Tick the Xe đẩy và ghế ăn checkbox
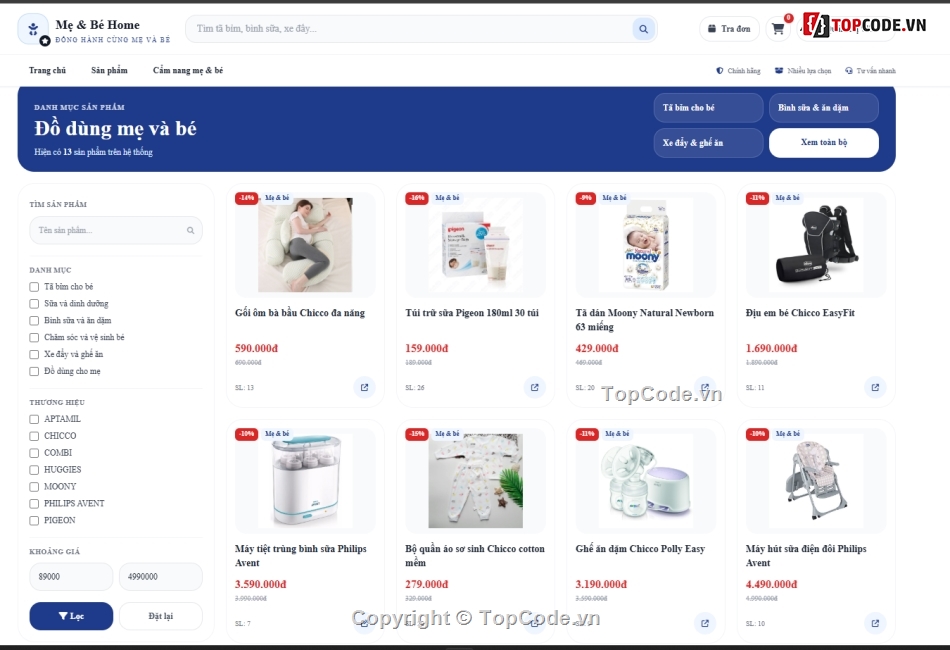 tap(34, 354)
